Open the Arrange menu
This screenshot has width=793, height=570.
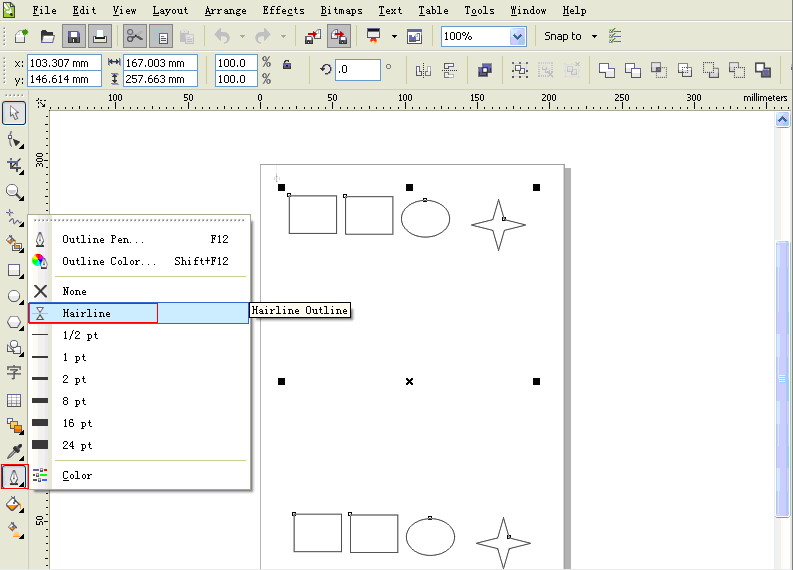pos(226,10)
